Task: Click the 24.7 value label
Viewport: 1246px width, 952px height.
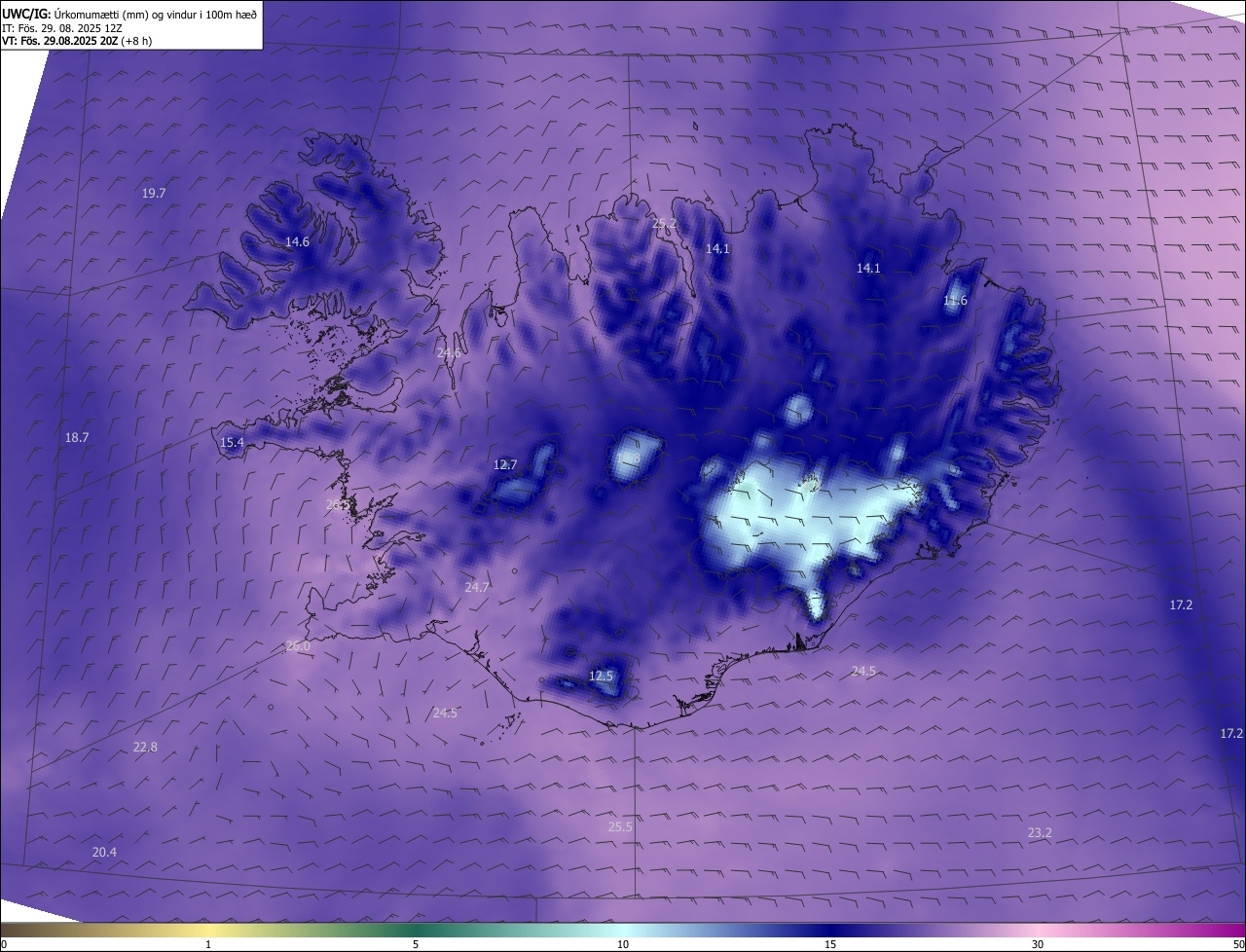Action: 477,588
